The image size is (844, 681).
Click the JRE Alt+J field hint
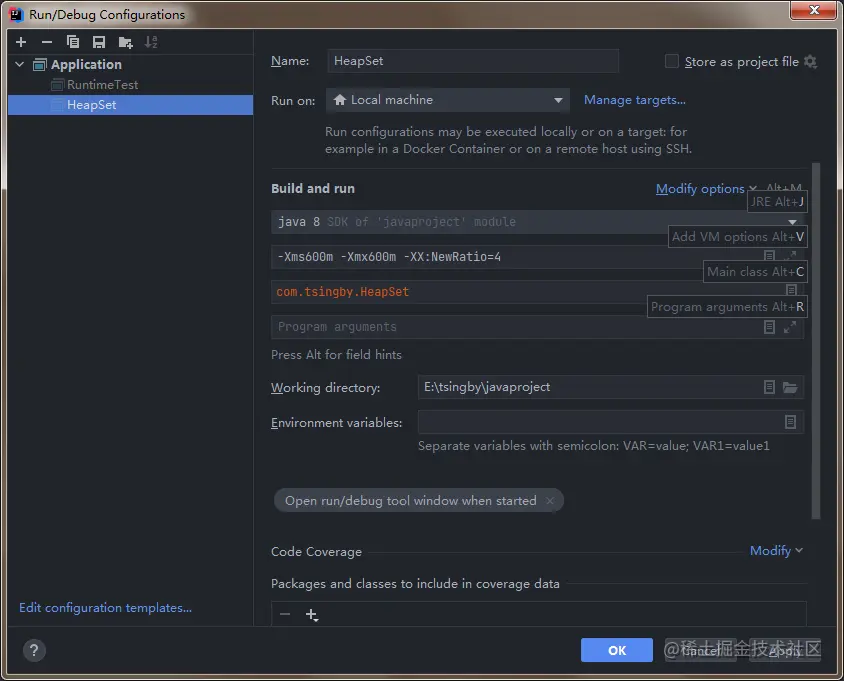click(x=777, y=202)
